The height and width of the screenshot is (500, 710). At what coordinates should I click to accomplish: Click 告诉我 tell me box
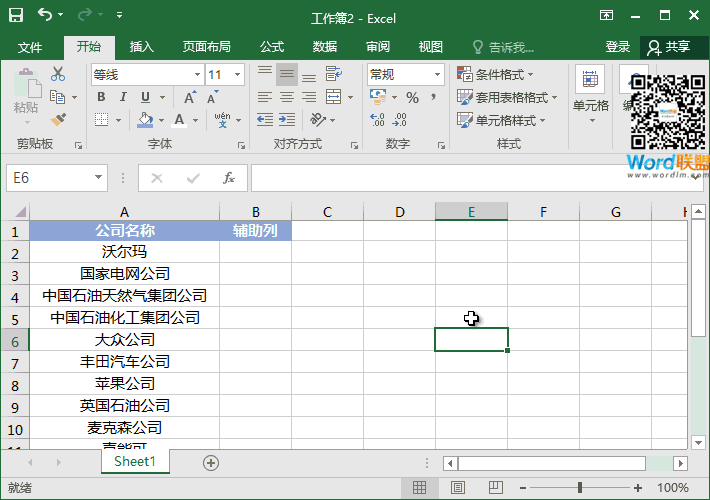click(504, 47)
